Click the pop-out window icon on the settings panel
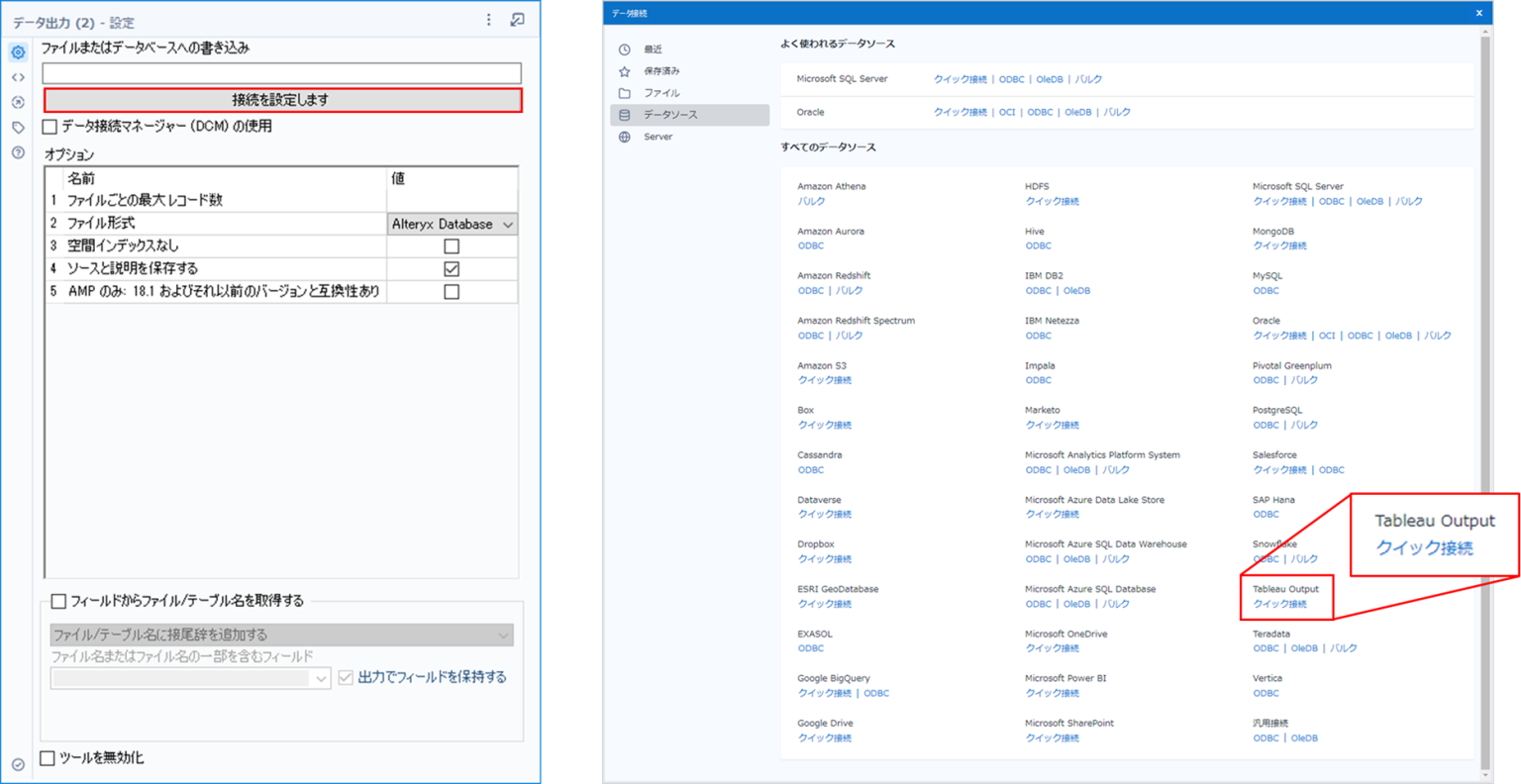 point(518,21)
